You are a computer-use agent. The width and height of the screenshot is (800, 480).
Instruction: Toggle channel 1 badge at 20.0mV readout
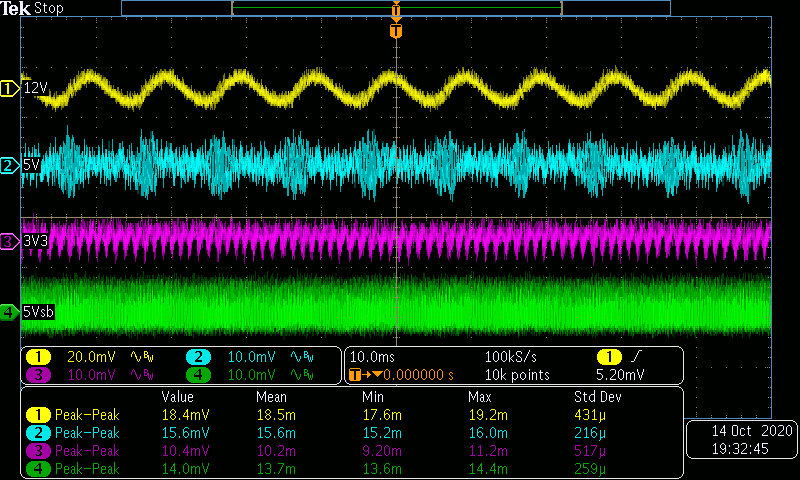(x=38, y=357)
